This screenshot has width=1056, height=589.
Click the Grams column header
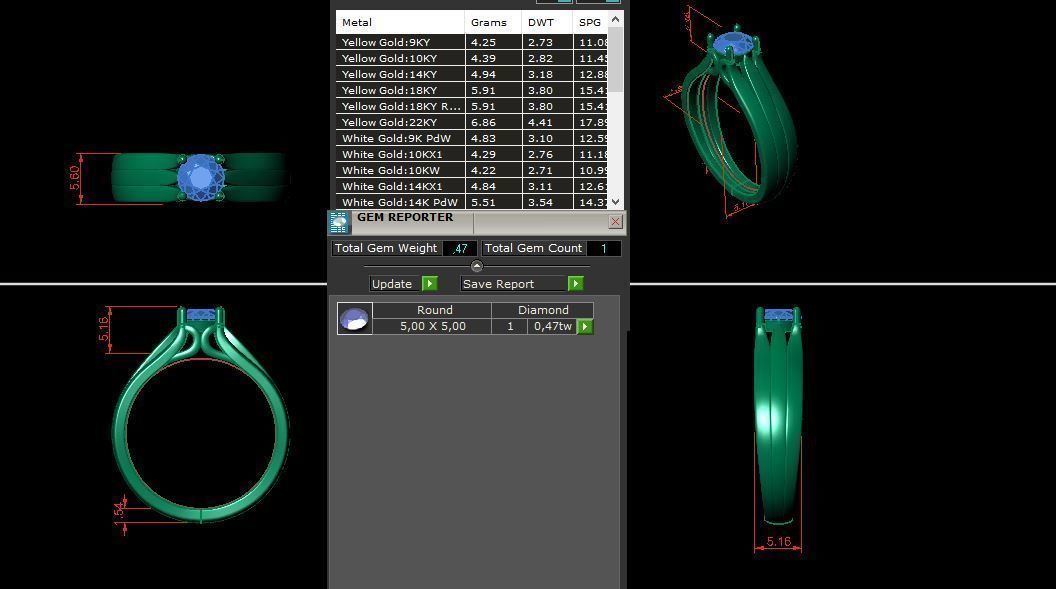click(493, 22)
